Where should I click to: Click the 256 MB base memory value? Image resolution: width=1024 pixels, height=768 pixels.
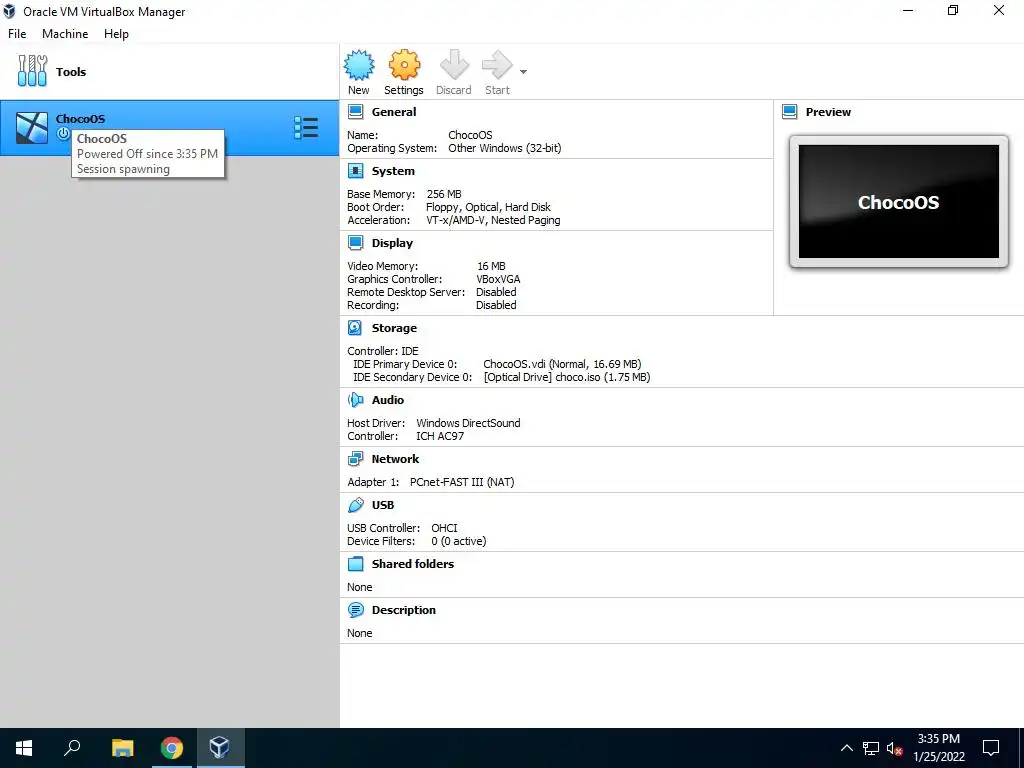(x=444, y=194)
